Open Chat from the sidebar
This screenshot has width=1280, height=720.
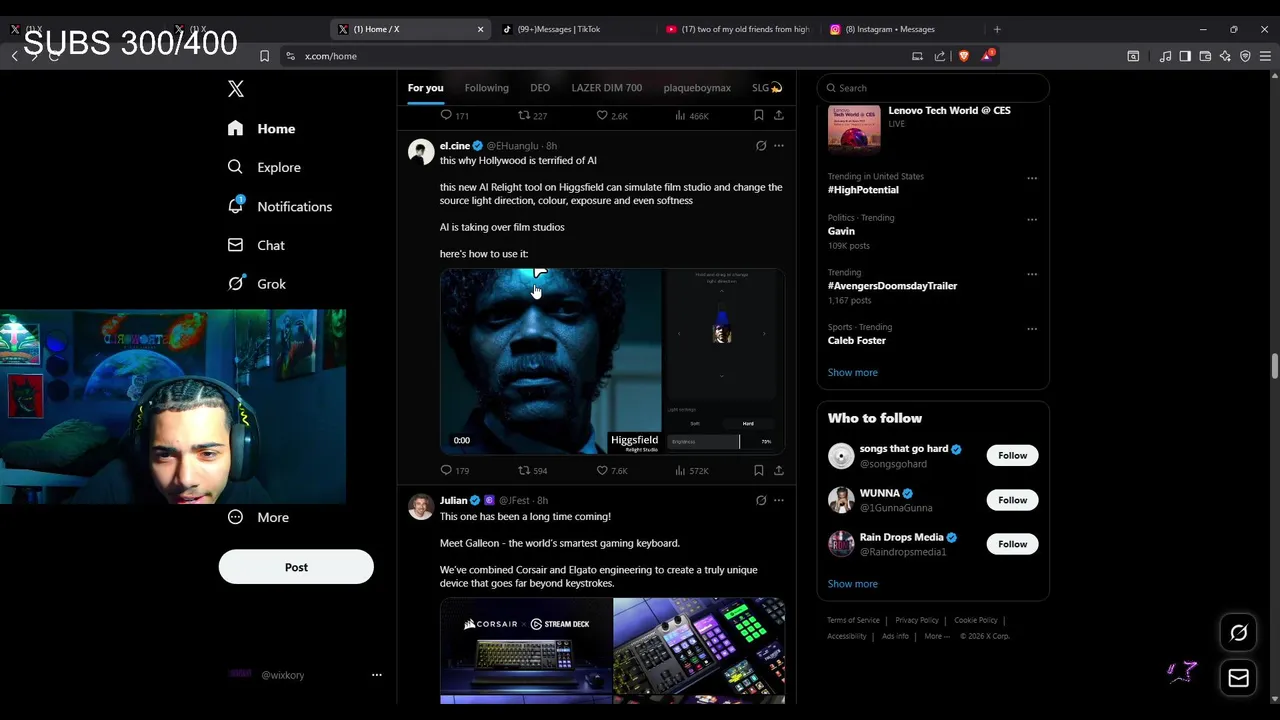point(256,245)
